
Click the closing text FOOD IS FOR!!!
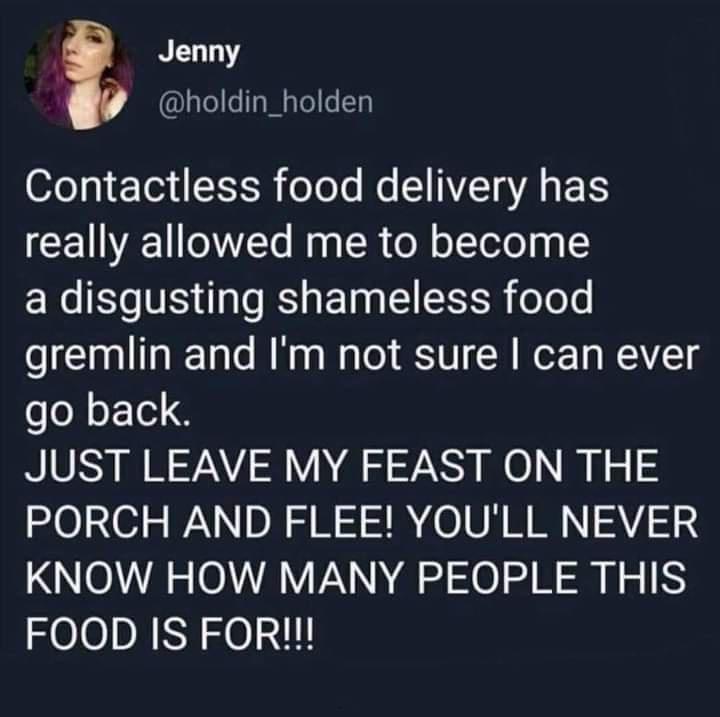[170, 634]
